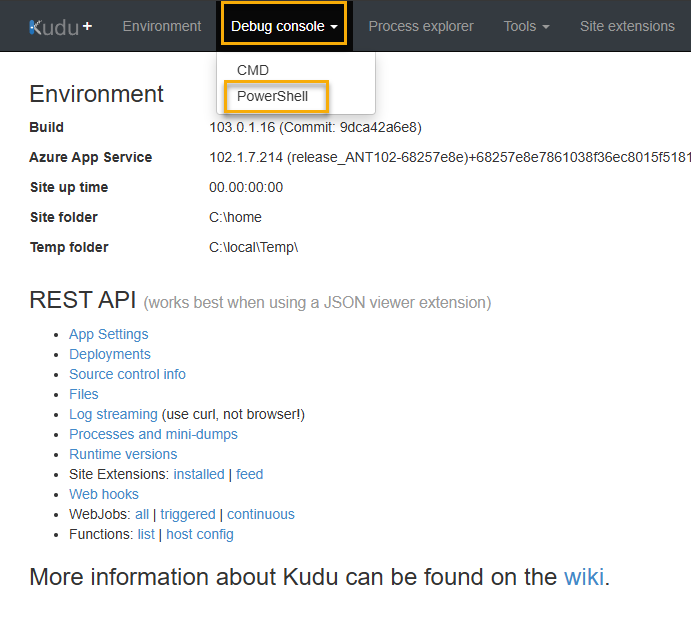691x620 pixels.
Task: View continuous WebJobs link
Action: (x=261, y=514)
